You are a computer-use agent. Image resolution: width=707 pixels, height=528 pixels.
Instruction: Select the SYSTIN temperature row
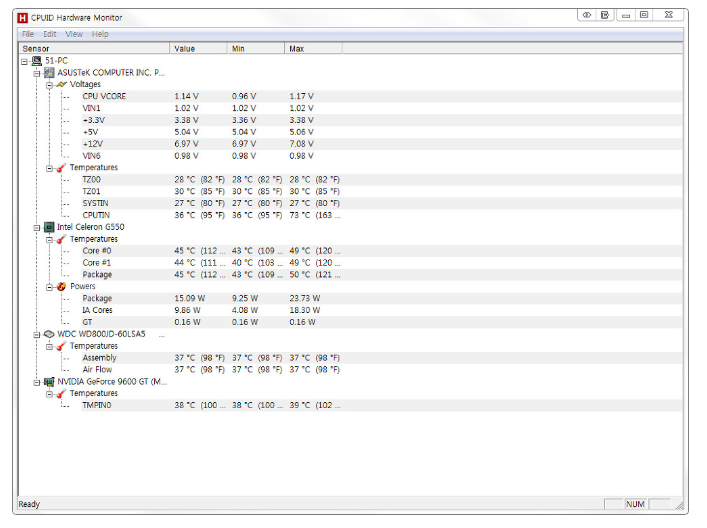click(381, 203)
